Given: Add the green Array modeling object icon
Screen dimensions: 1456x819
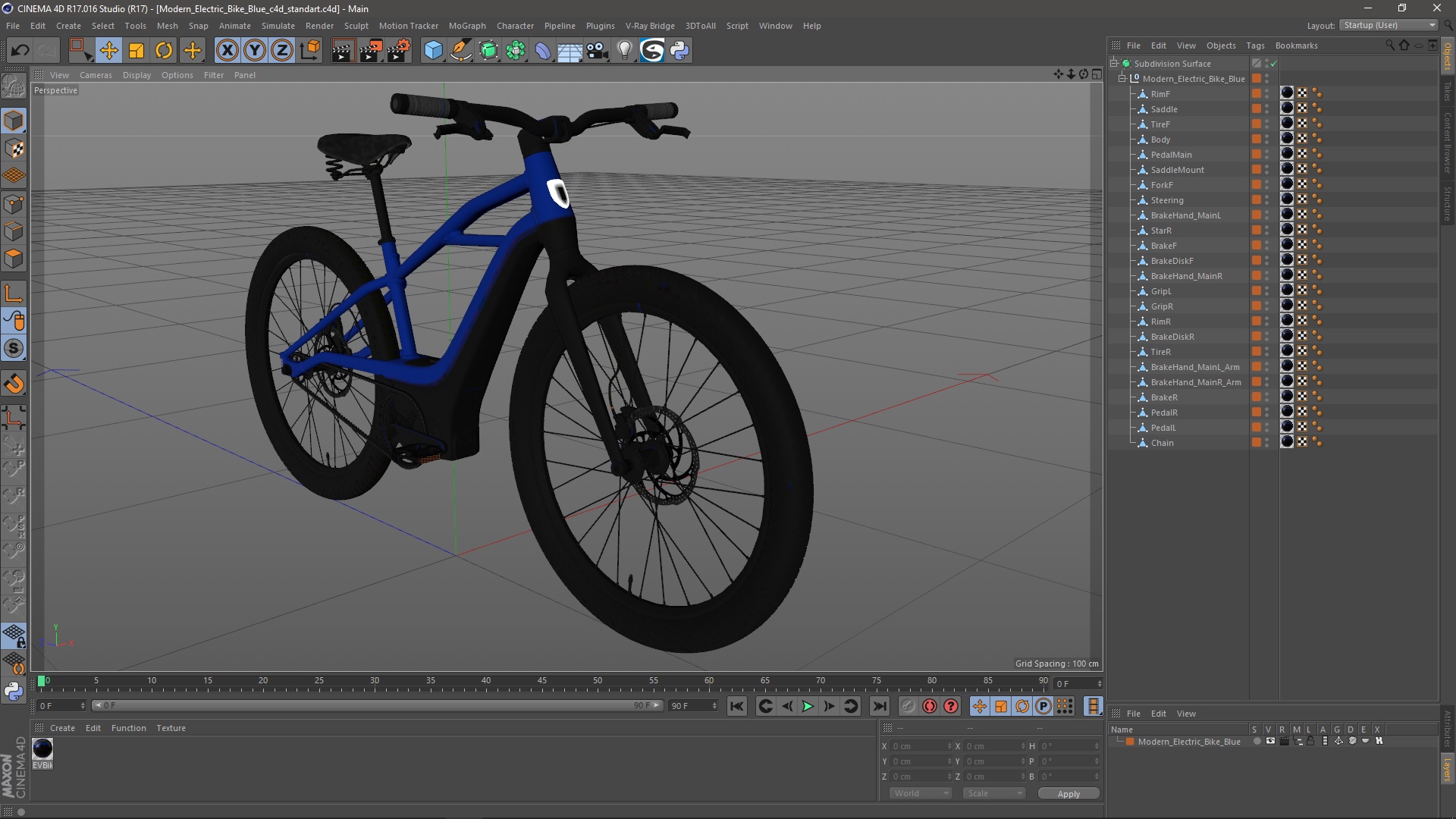Looking at the screenshot, I should pyautogui.click(x=516, y=51).
